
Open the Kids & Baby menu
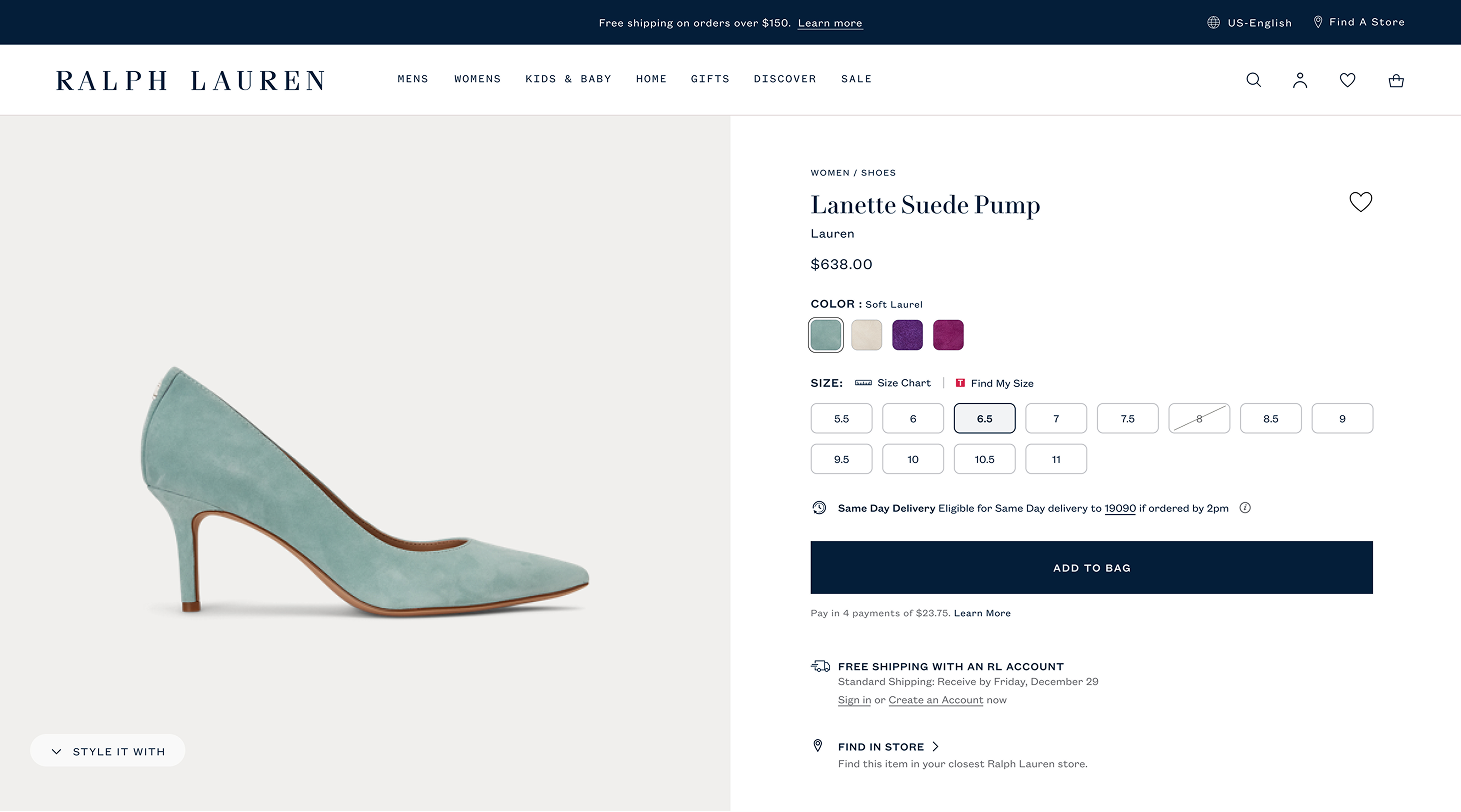coord(568,79)
